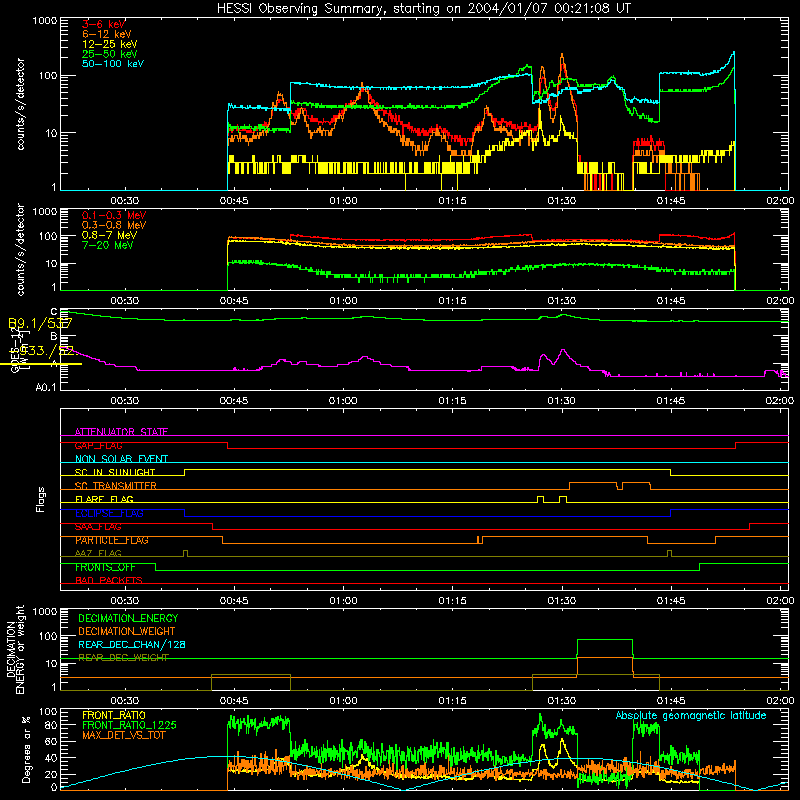
Task: Select the DECIMATION_ENERGY legend label
Action: (128, 618)
